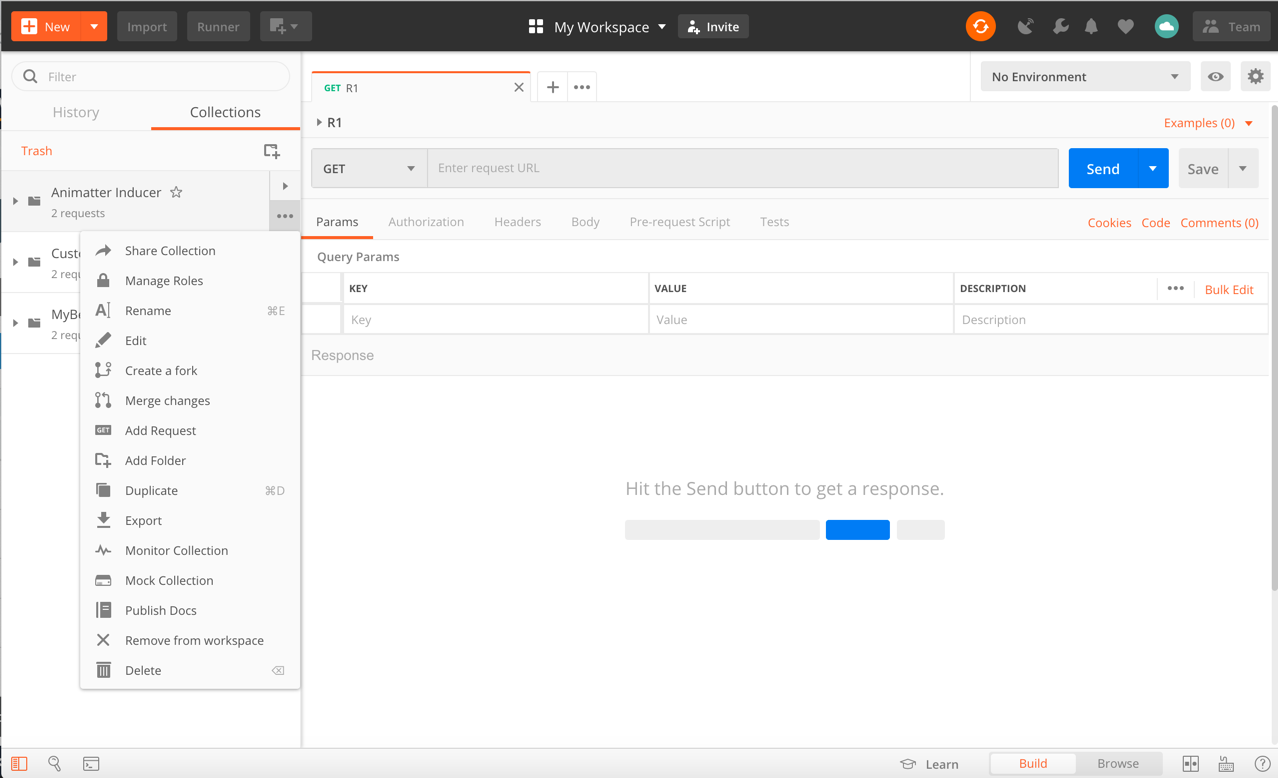Open the No Environment dropdown
Screen dimensions: 1278x778
point(1085,77)
